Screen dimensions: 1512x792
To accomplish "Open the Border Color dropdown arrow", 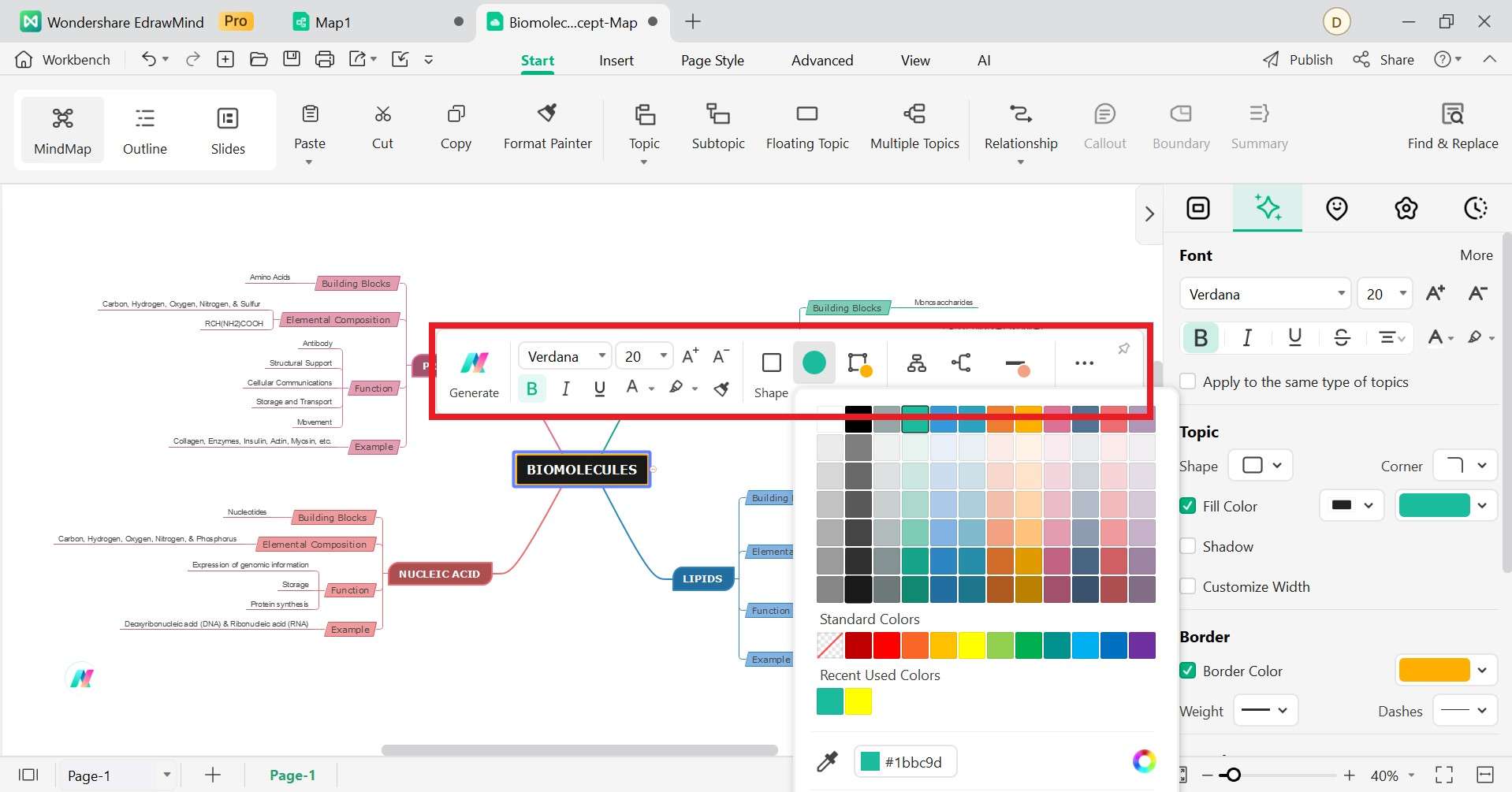I will pyautogui.click(x=1483, y=671).
